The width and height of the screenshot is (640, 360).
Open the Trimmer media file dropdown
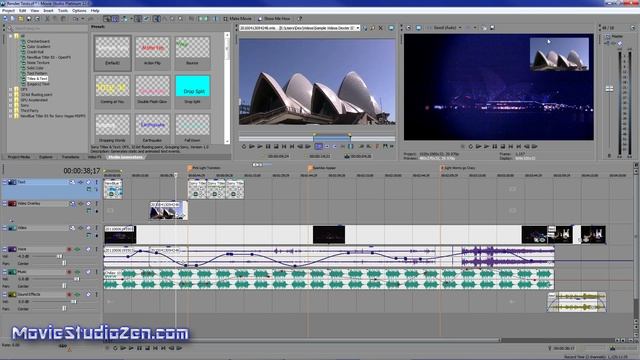pos(358,28)
